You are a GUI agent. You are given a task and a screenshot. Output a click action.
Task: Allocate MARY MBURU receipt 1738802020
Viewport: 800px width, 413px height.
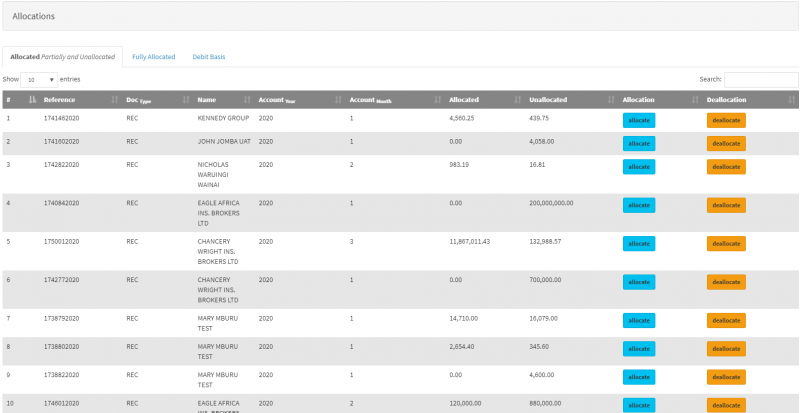click(x=639, y=349)
